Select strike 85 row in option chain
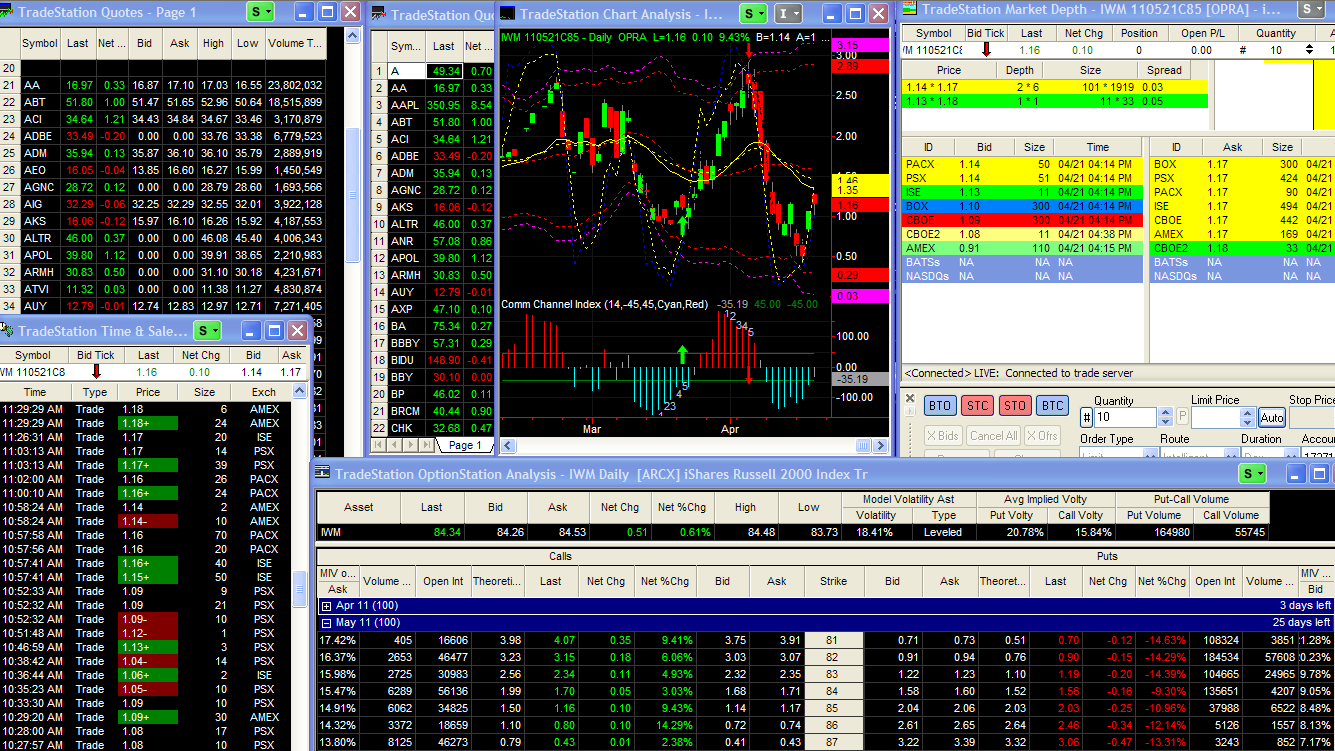This screenshot has width=1335, height=751. point(823,709)
